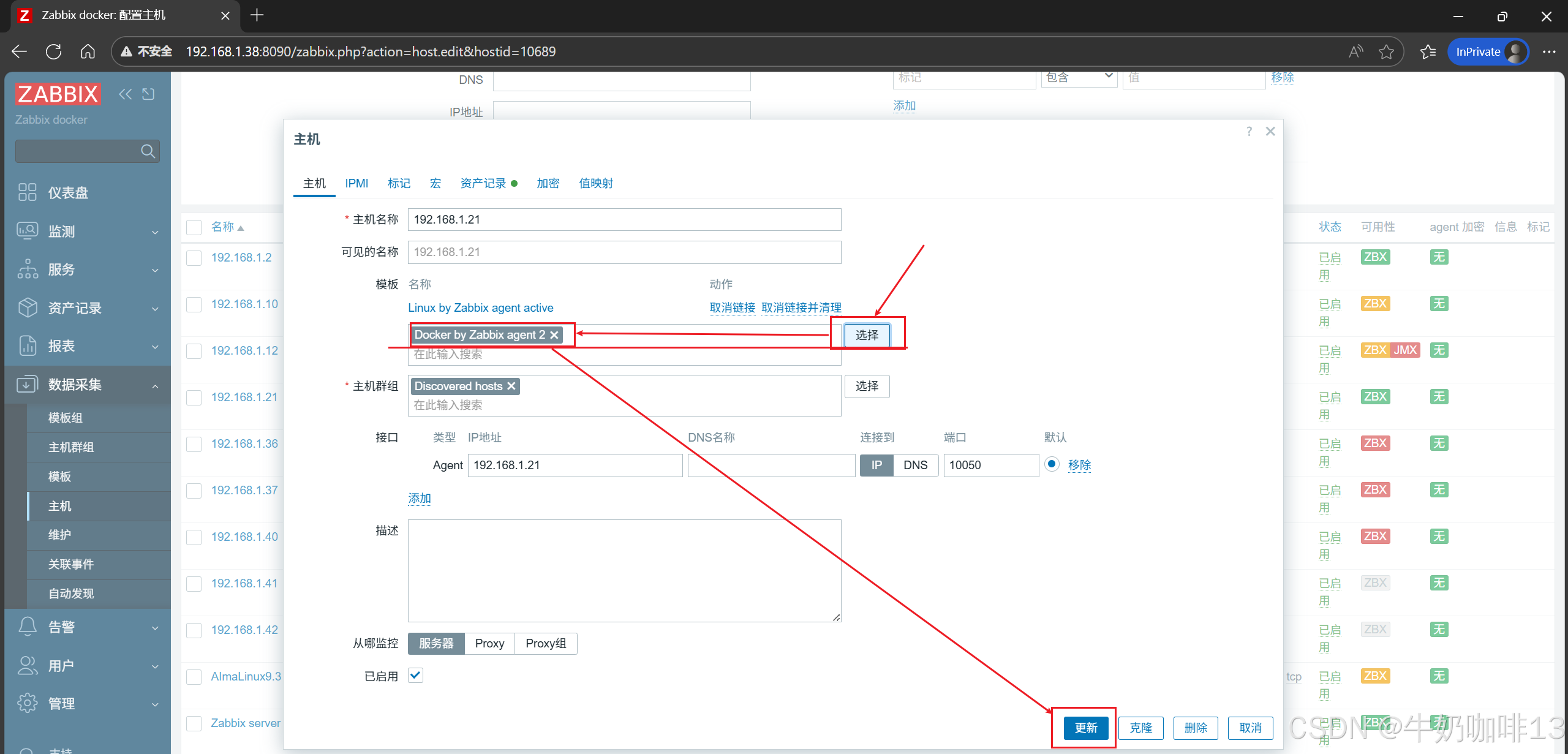Image resolution: width=1568 pixels, height=754 pixels.
Task: Select the default interface radio button
Action: 1052,464
